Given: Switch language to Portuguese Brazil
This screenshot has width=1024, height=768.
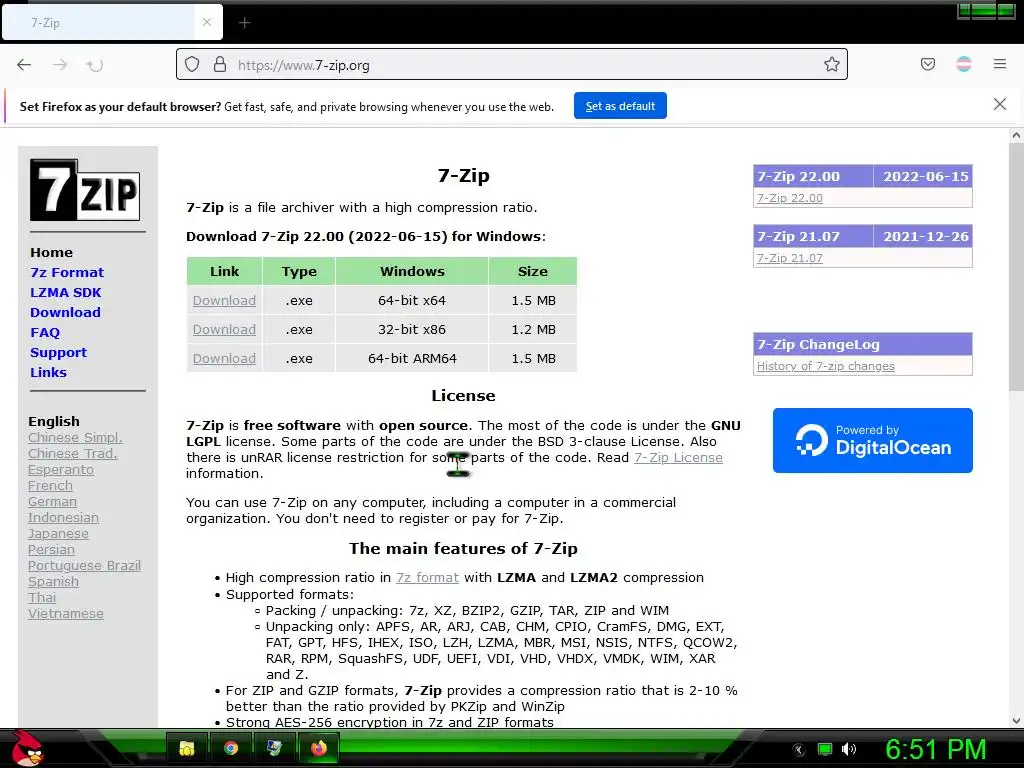Looking at the screenshot, I should (x=84, y=566).
